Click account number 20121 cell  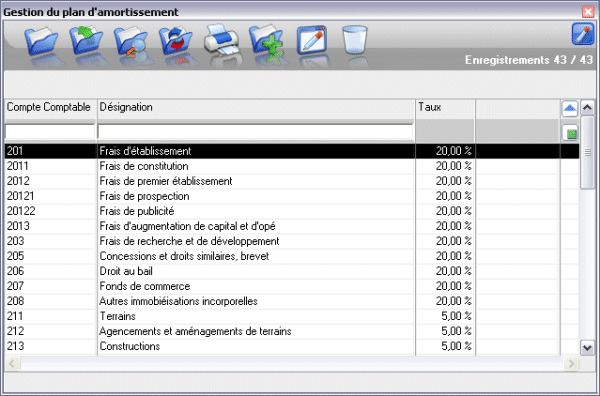pos(51,196)
